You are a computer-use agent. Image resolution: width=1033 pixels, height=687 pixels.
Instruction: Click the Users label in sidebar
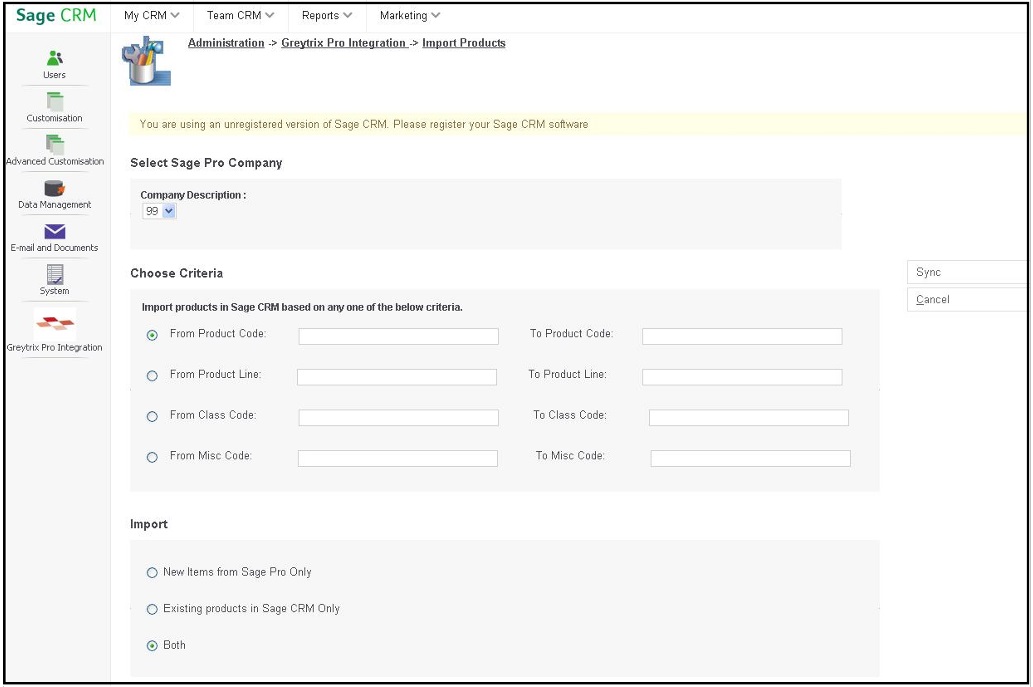(x=55, y=75)
